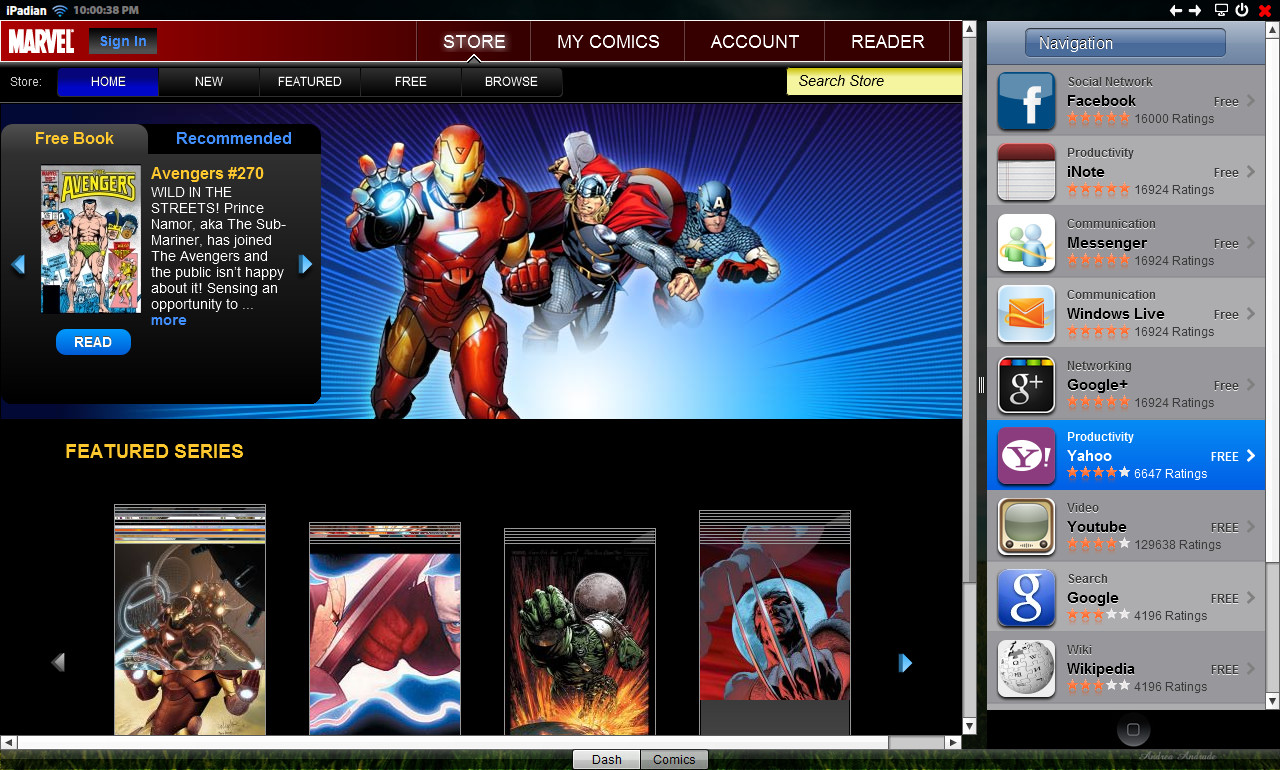This screenshot has width=1280, height=770.
Task: Switch to Dash in the bottom bar
Action: 606,759
